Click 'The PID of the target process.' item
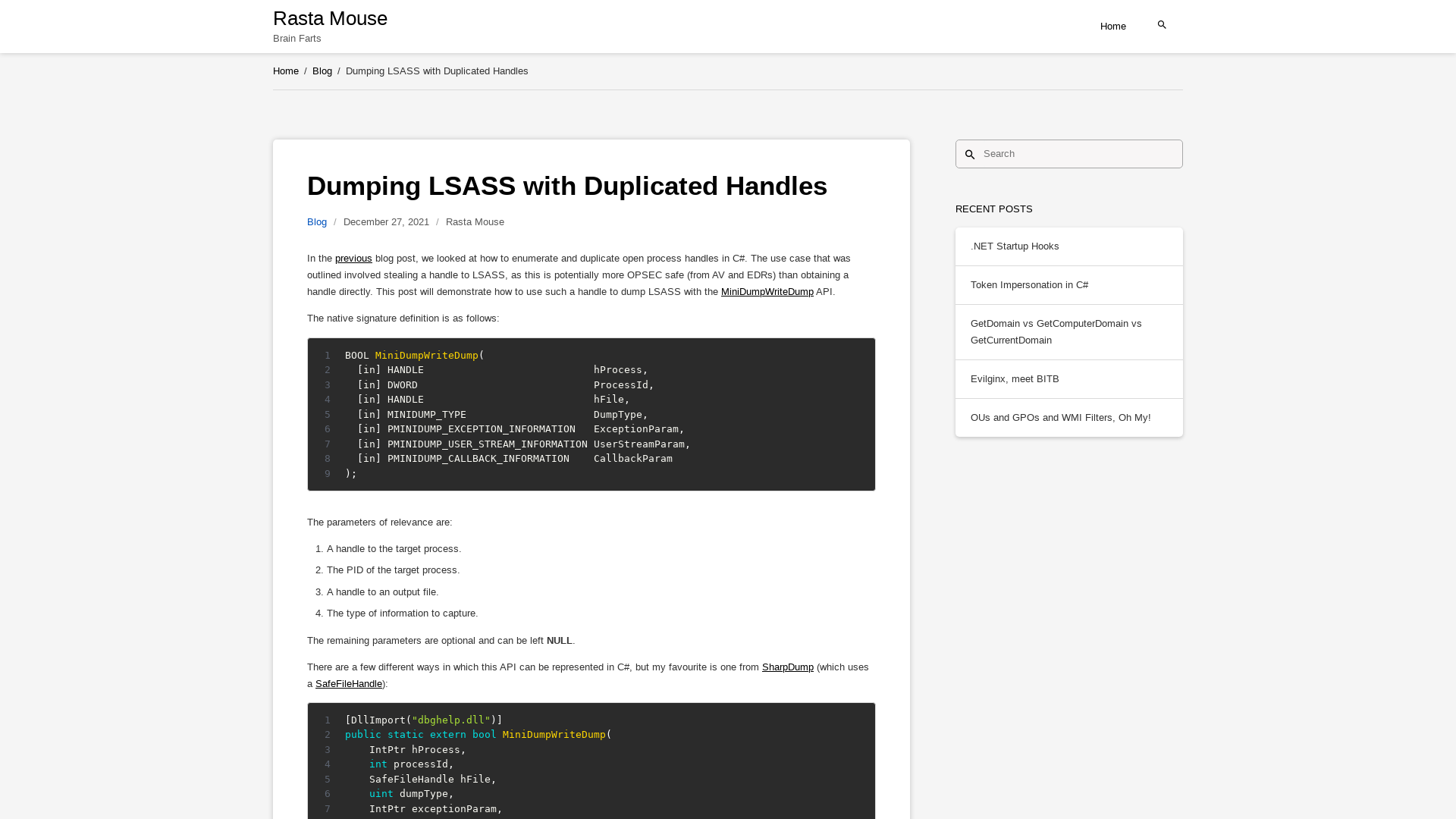The width and height of the screenshot is (1456, 819). coord(393,570)
